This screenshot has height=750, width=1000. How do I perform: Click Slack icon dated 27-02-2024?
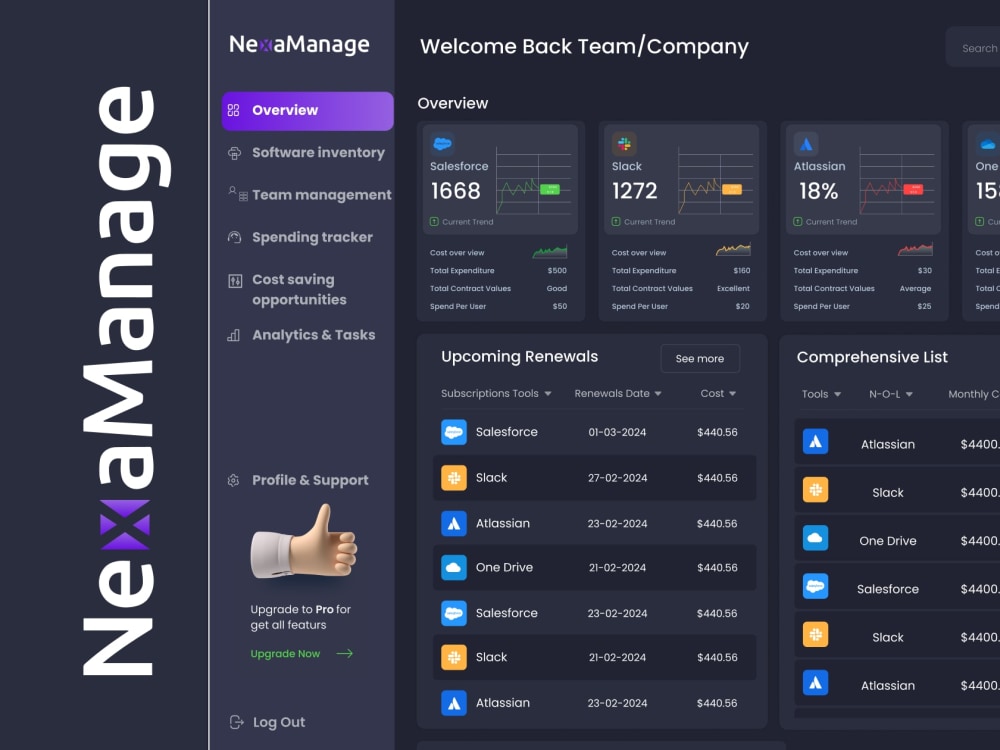[453, 478]
